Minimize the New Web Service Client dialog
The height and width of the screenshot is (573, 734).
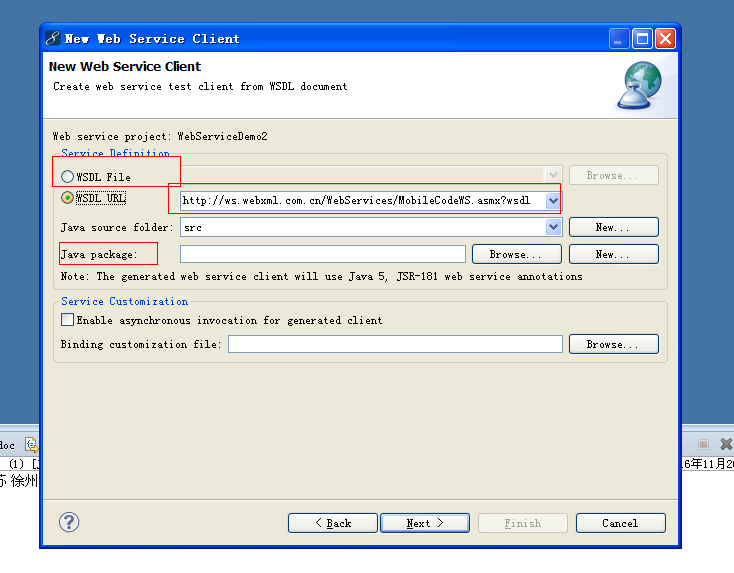point(618,38)
